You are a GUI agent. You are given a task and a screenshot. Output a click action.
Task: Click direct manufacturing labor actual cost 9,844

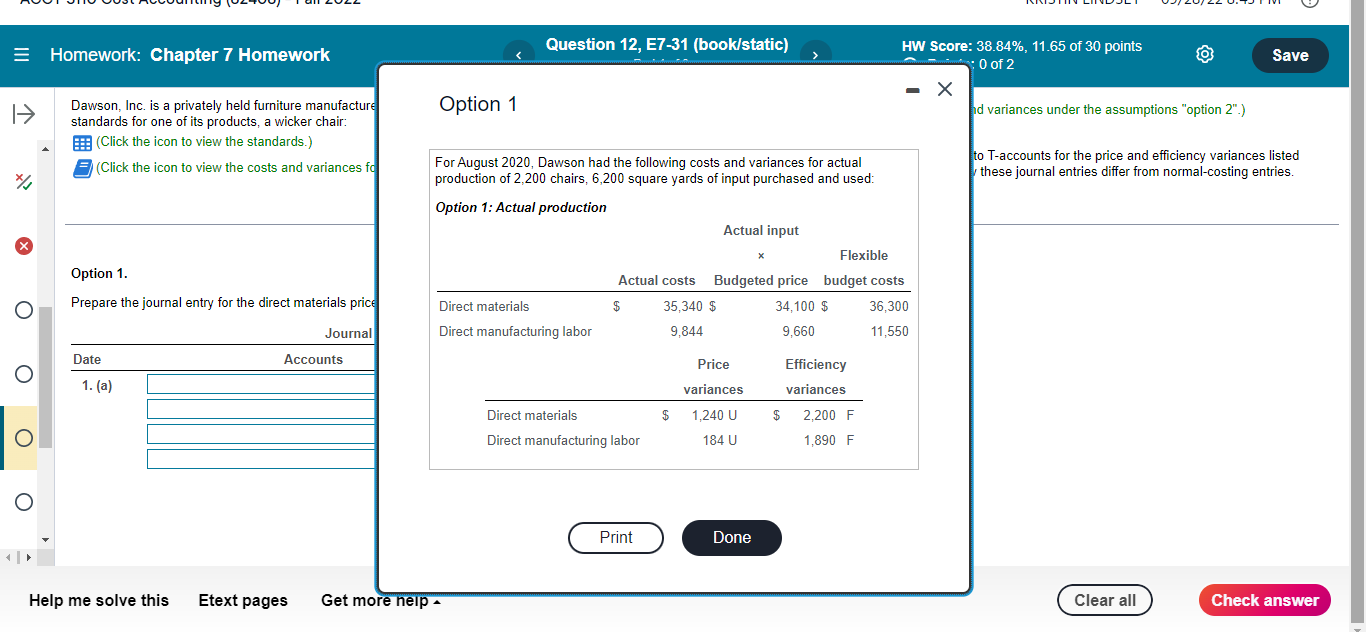687,331
